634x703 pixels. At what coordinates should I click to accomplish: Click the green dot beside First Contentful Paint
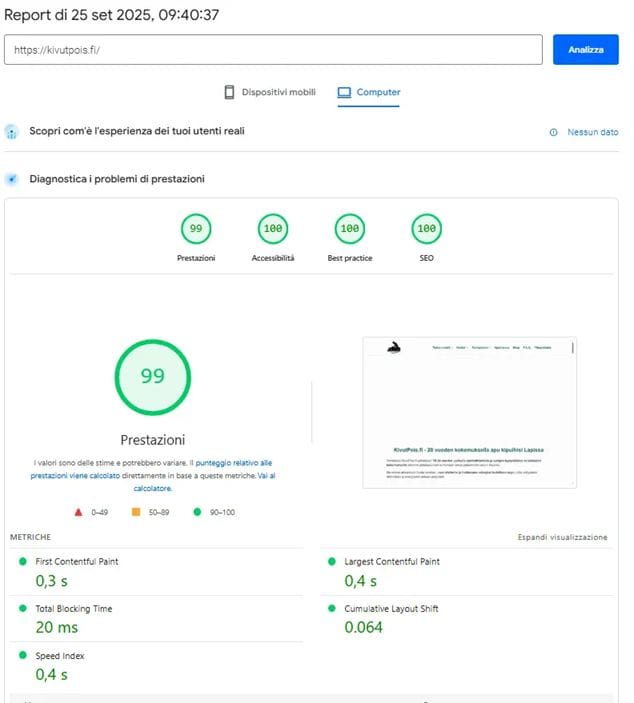(x=23, y=561)
